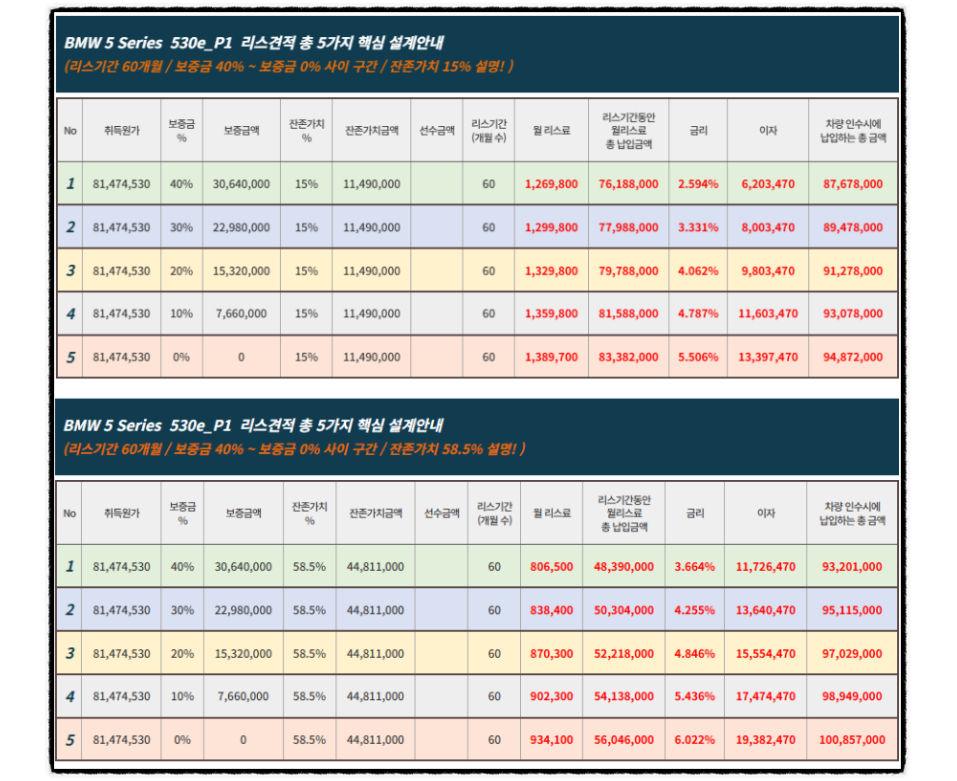
Task: Click the 이자 header in lower table
Action: point(766,513)
